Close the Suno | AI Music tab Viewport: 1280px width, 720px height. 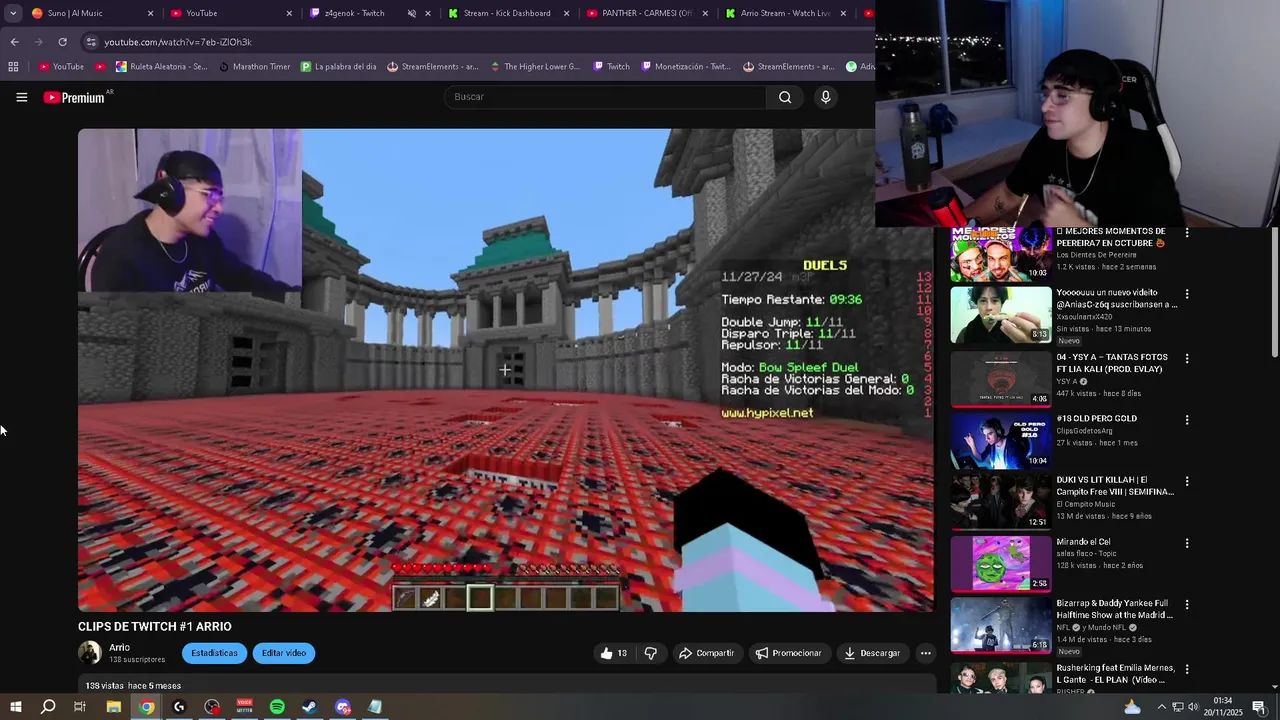tap(151, 13)
